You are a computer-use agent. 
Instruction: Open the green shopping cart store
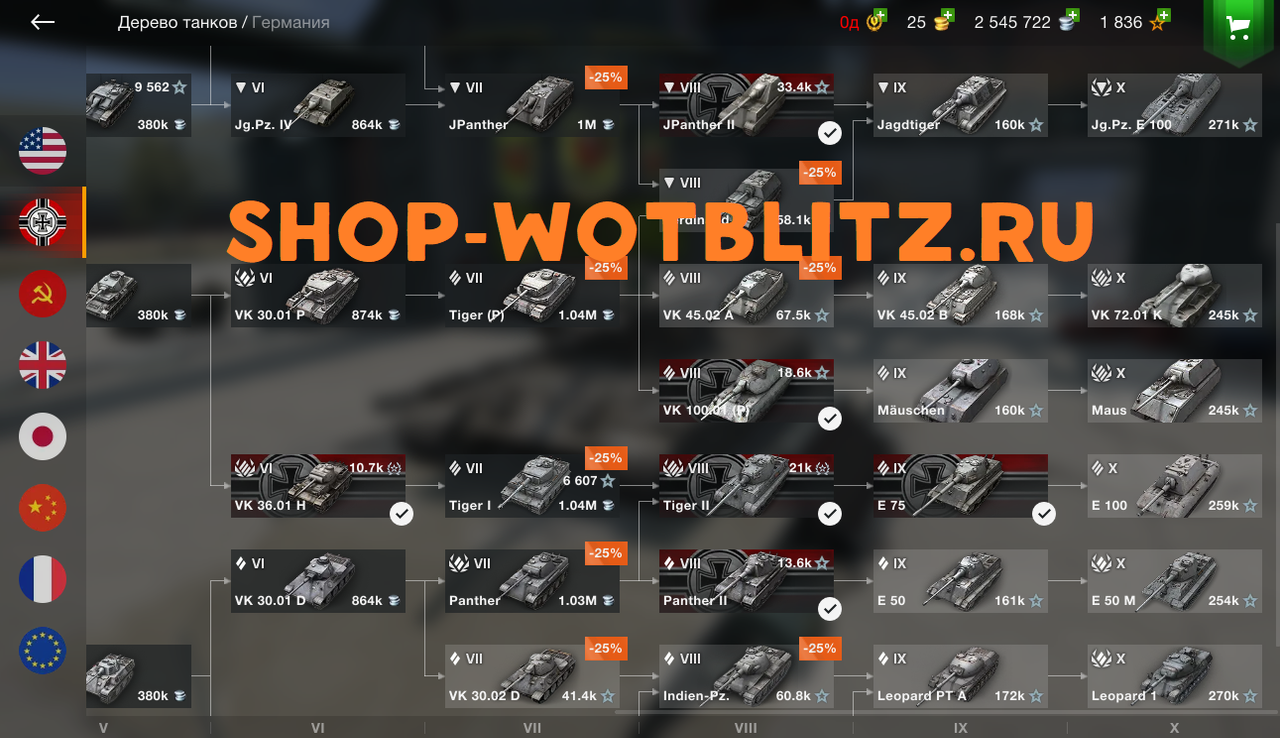[x=1239, y=29]
